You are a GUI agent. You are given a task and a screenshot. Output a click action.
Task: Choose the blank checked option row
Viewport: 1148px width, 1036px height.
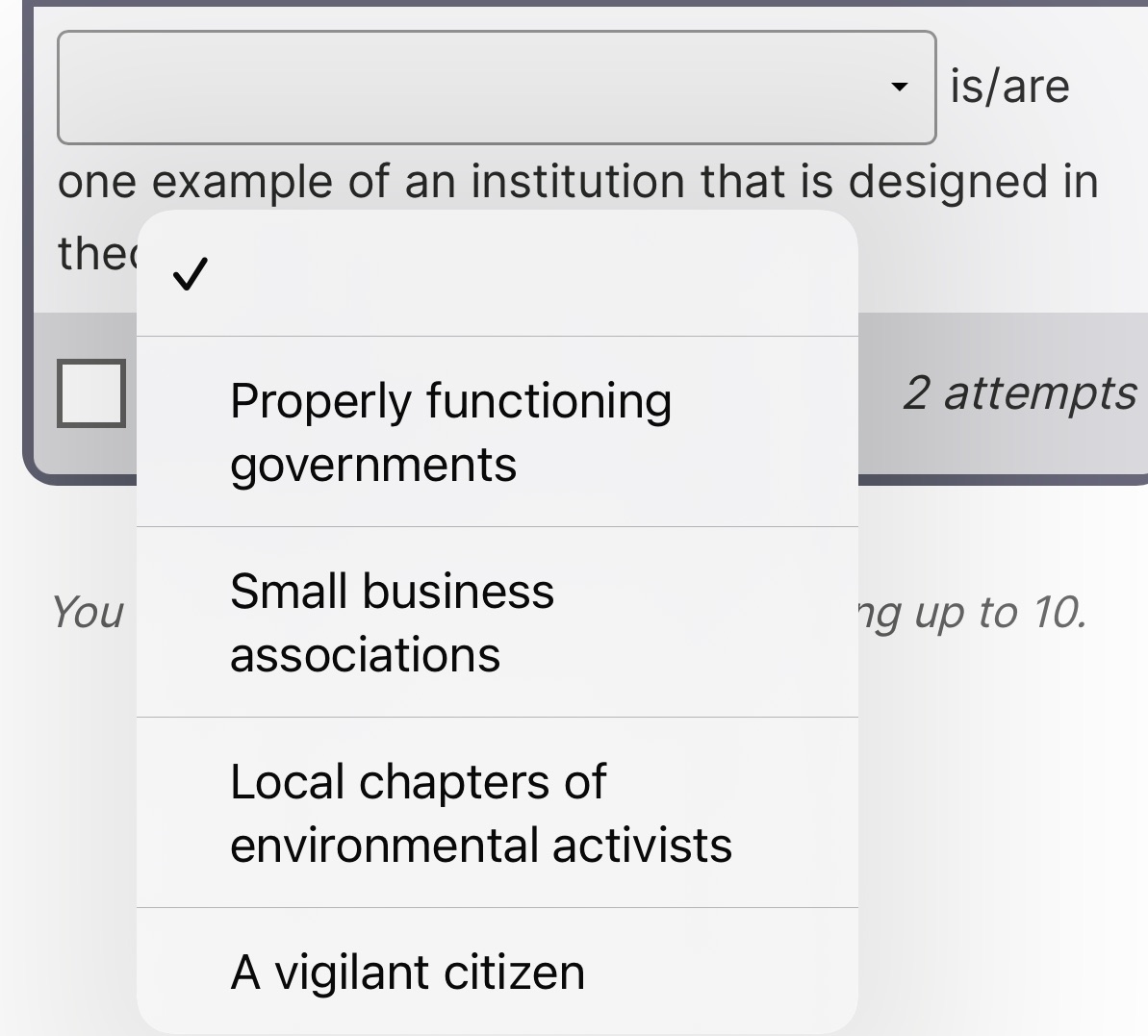497,276
